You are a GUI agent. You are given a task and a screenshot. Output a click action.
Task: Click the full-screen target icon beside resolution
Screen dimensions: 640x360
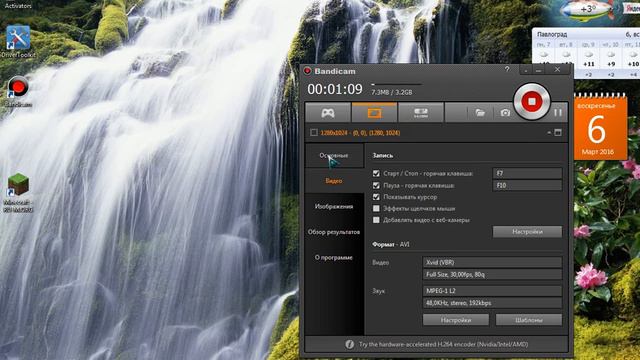point(558,132)
